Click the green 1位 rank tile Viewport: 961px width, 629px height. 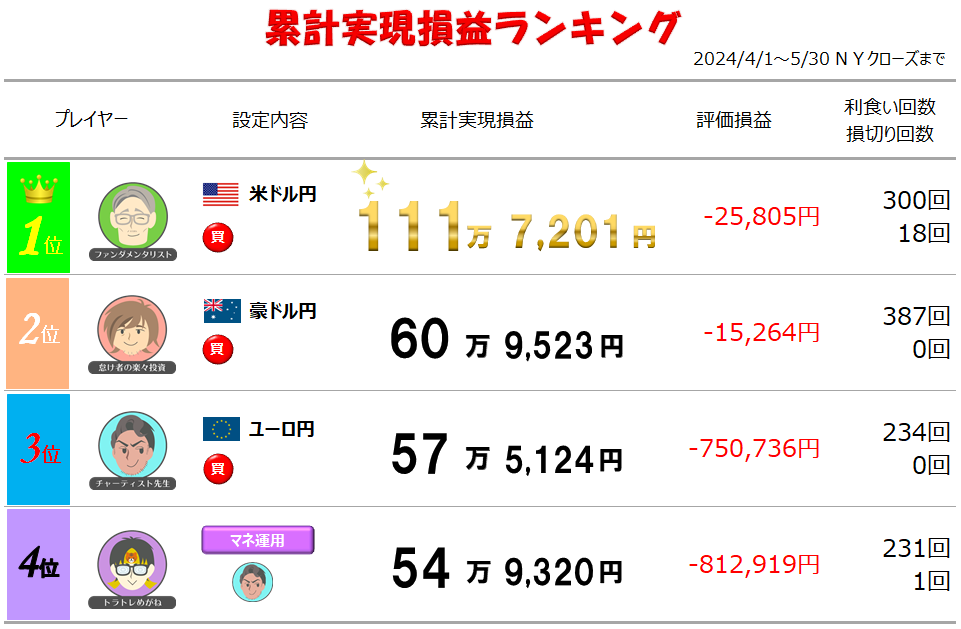point(39,218)
